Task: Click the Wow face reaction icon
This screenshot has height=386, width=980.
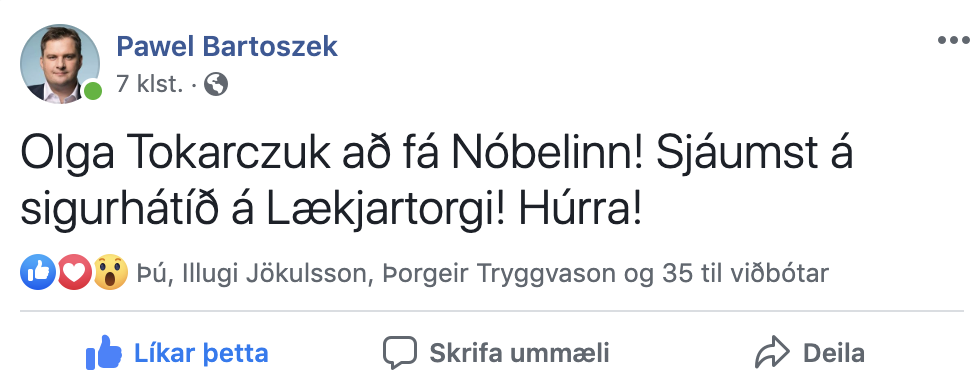Action: 111,272
